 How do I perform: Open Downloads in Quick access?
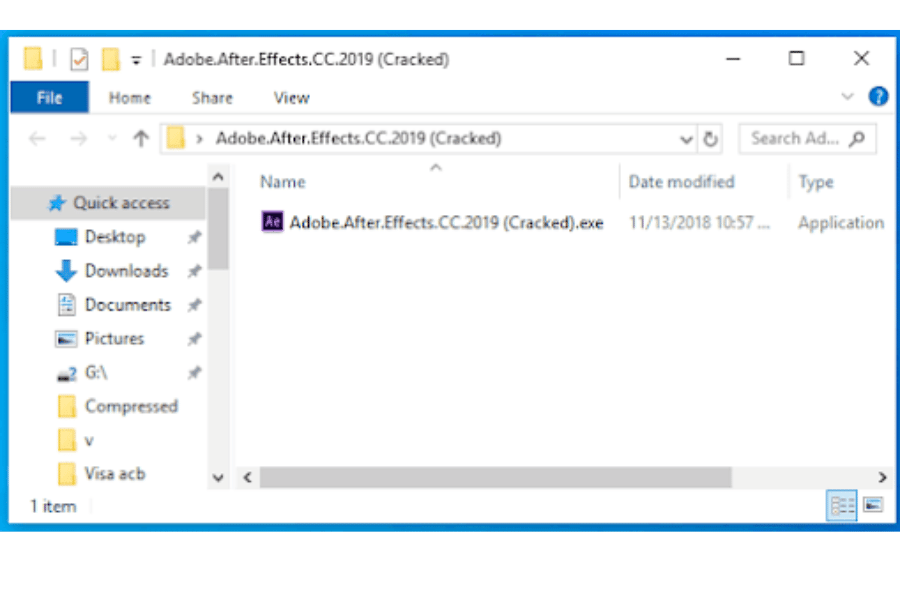pyautogui.click(x=127, y=271)
